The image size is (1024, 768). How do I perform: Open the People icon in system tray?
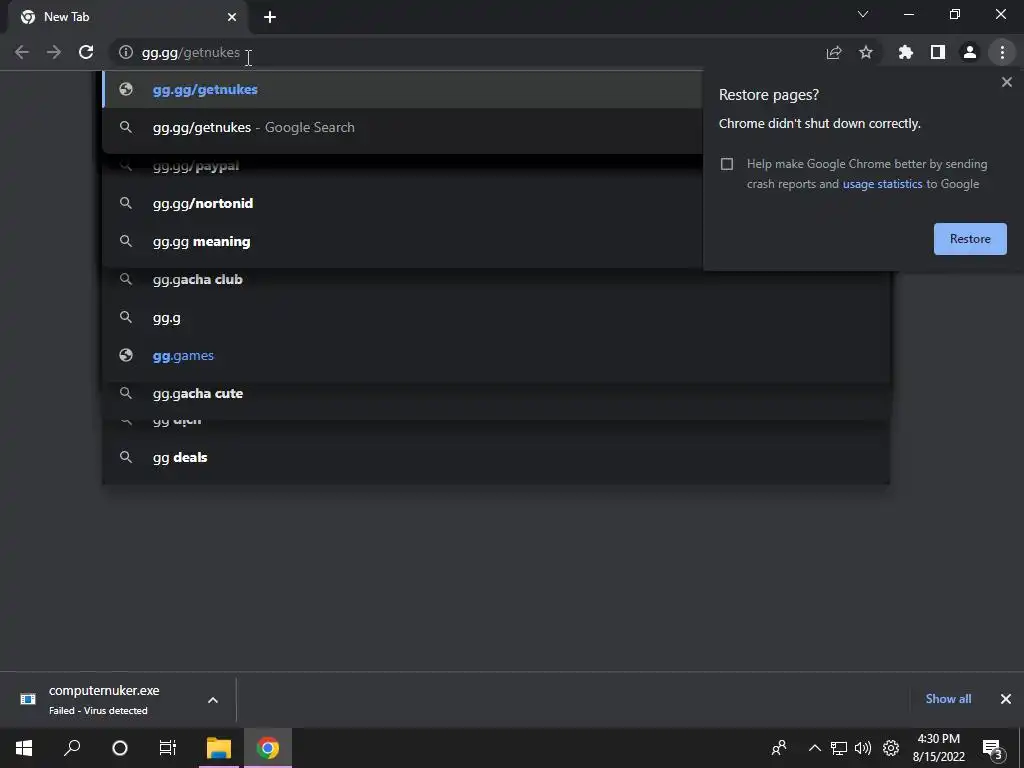(778, 748)
